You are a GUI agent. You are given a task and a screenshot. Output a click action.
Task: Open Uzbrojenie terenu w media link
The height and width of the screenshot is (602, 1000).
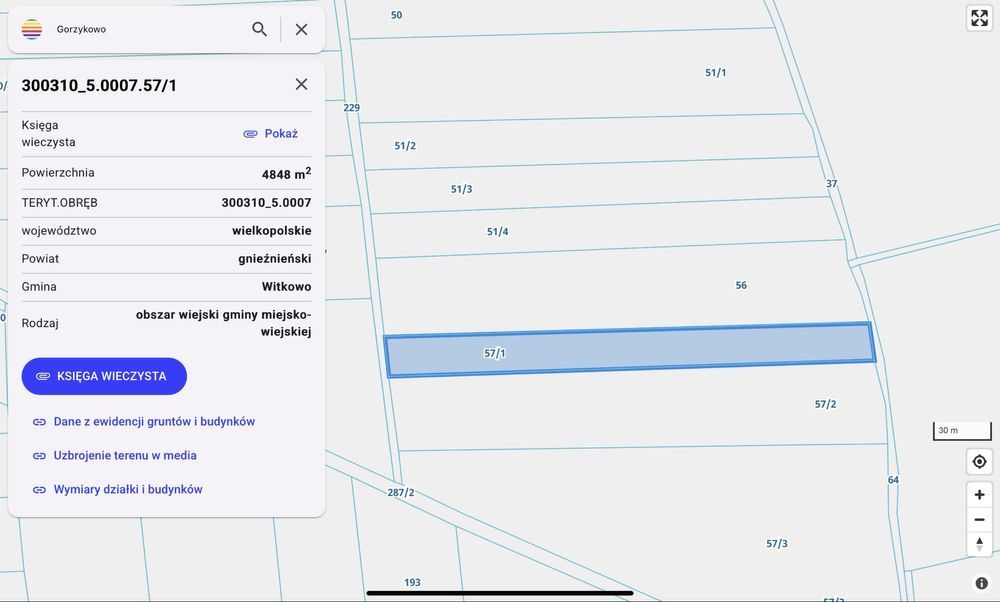pos(115,455)
